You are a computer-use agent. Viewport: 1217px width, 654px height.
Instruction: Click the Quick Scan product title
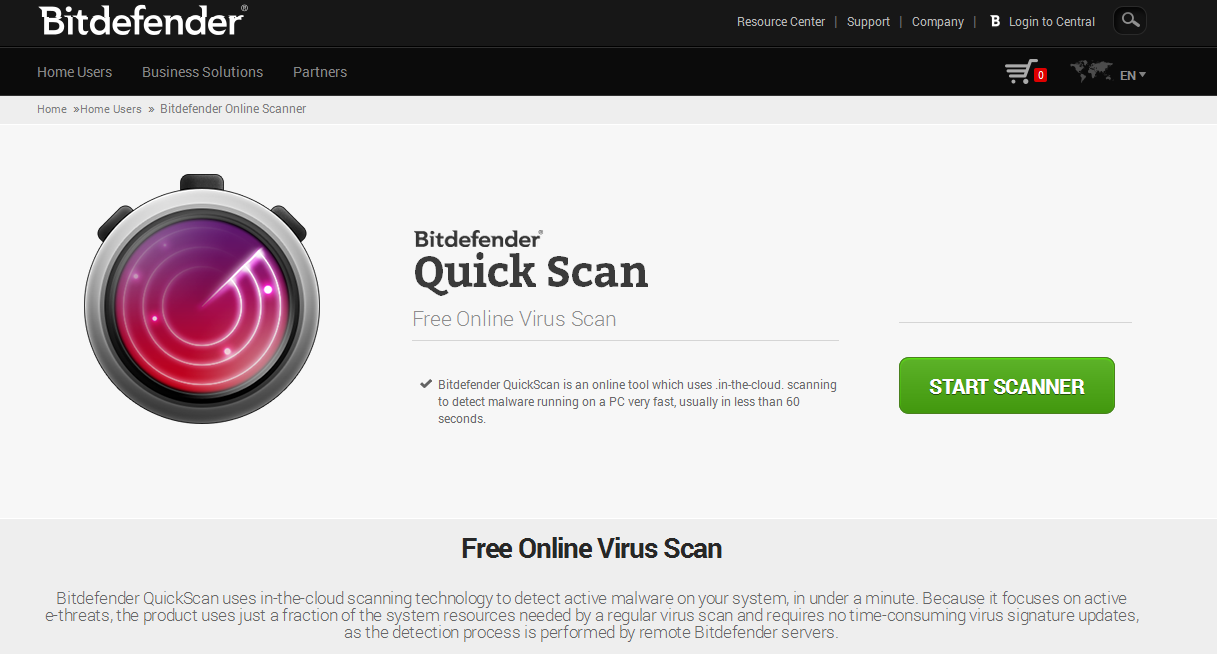pos(531,273)
